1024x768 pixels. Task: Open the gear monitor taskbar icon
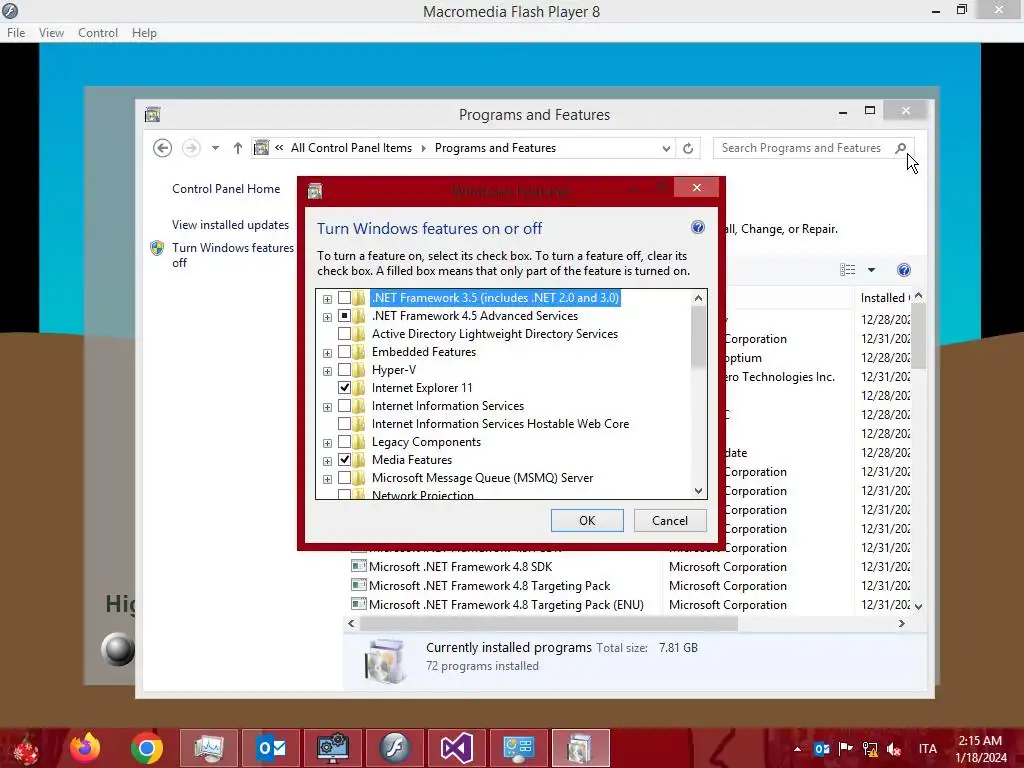[333, 748]
